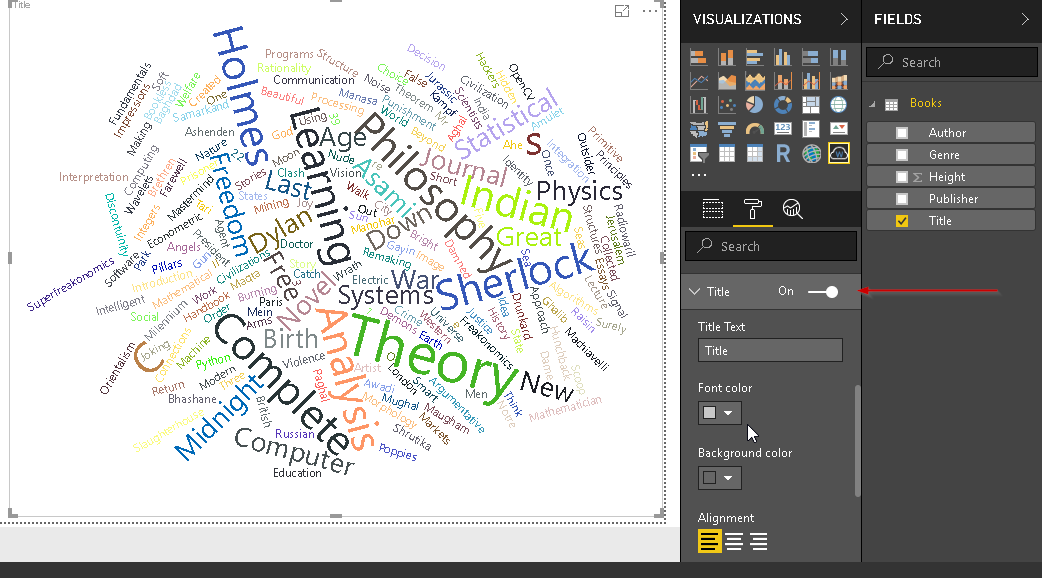
Task: Switch to the Analytics magnifier tab
Action: point(792,209)
